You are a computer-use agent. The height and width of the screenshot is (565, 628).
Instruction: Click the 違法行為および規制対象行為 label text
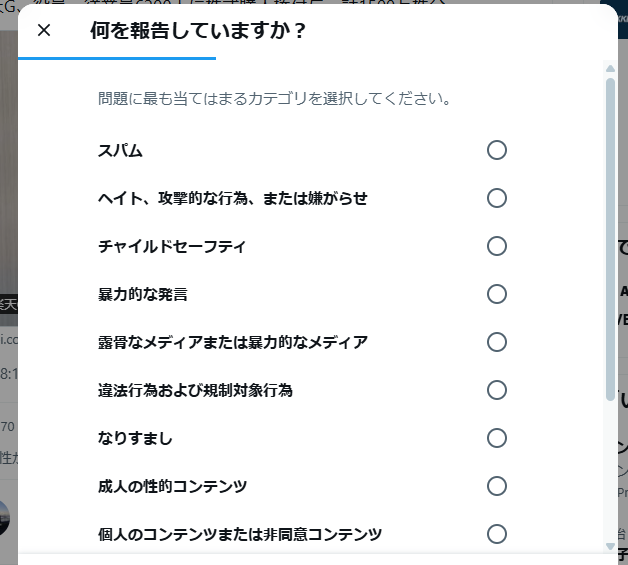click(195, 390)
